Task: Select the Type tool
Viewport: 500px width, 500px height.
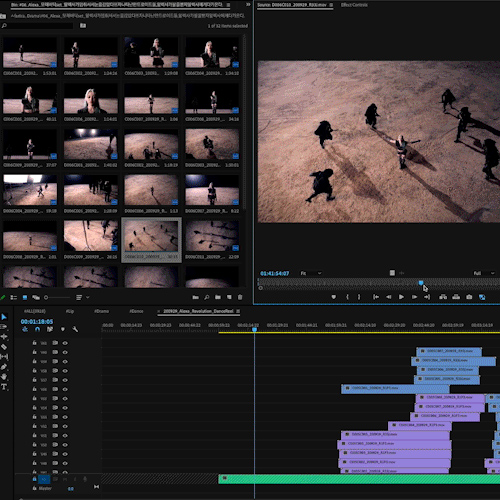Action: 4,387
